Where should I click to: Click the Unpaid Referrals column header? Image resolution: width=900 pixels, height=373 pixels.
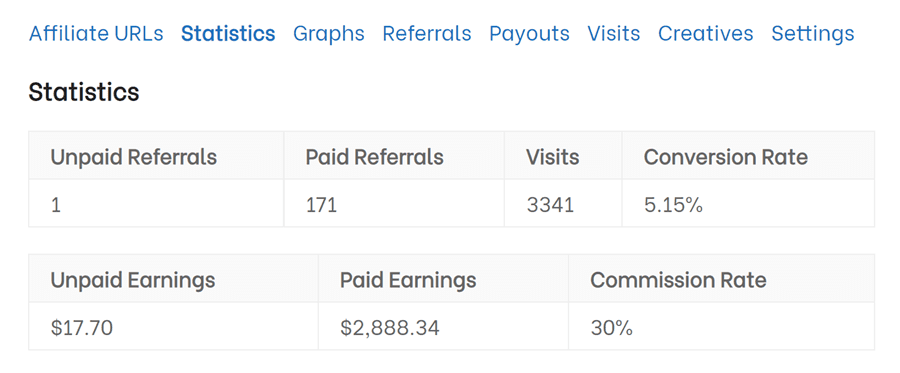tap(134, 157)
